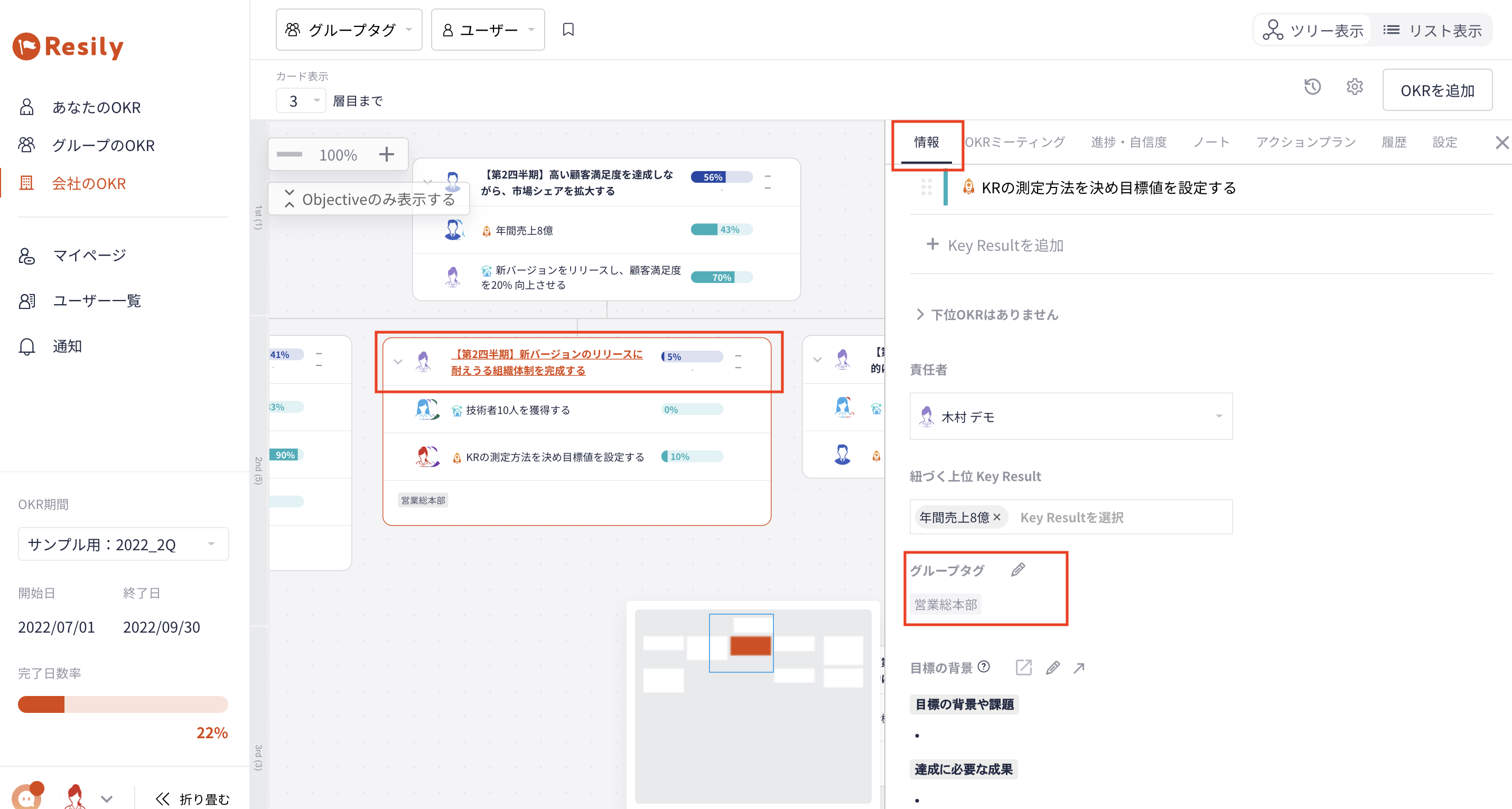This screenshot has height=809, width=1512.
Task: Zoom in with the plus icon
Action: tap(386, 154)
